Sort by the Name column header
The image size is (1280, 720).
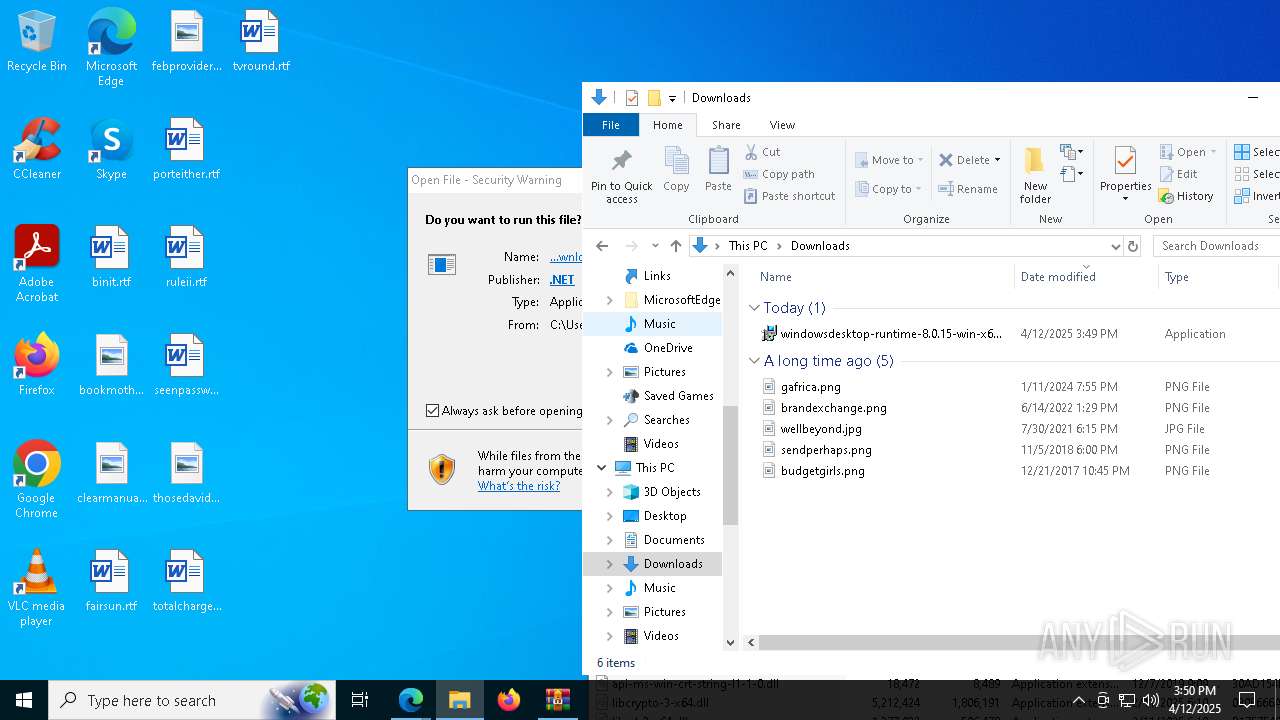click(x=775, y=277)
